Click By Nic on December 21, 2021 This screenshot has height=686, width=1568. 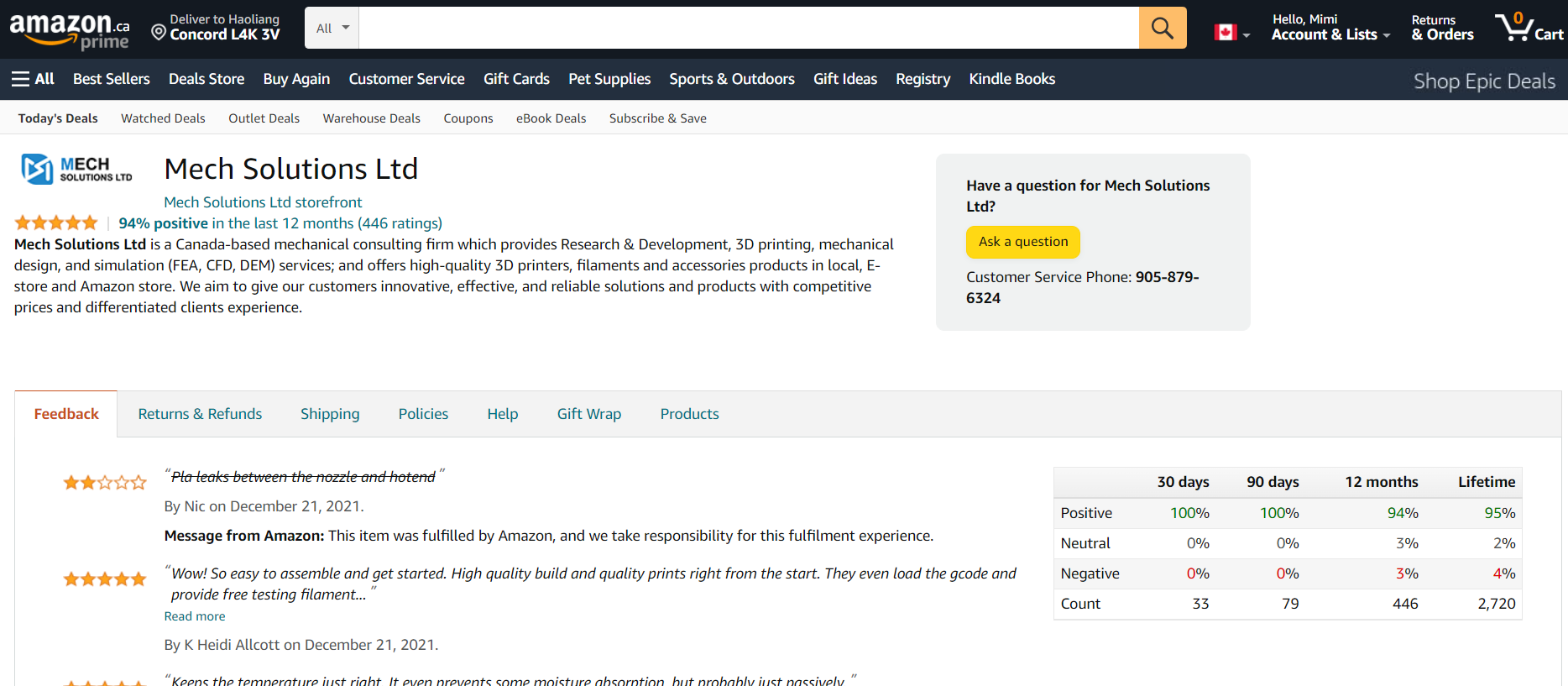[264, 506]
